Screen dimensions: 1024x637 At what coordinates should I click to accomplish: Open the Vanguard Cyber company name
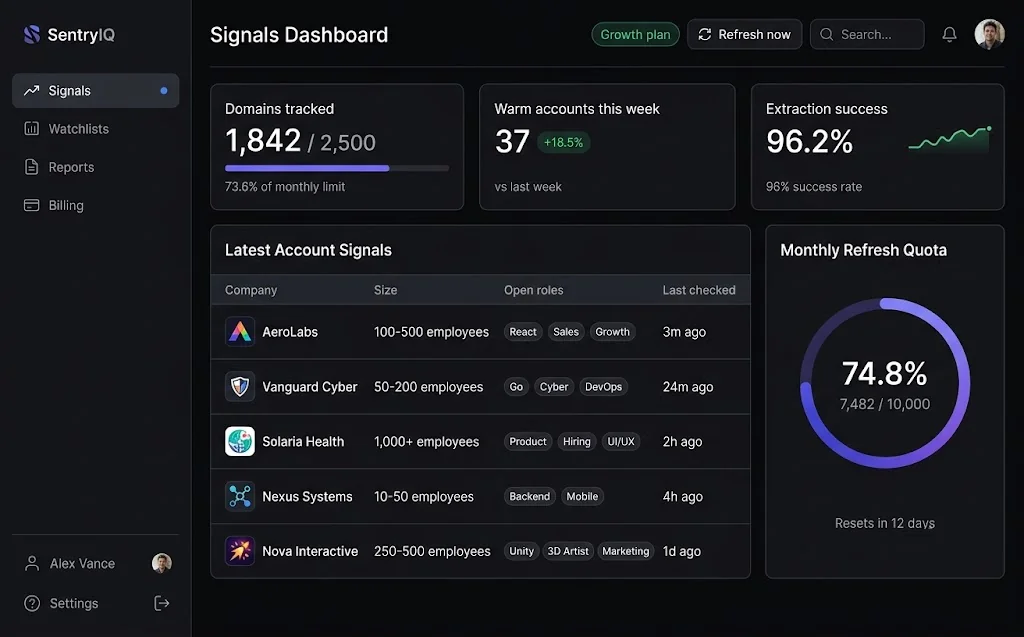310,387
